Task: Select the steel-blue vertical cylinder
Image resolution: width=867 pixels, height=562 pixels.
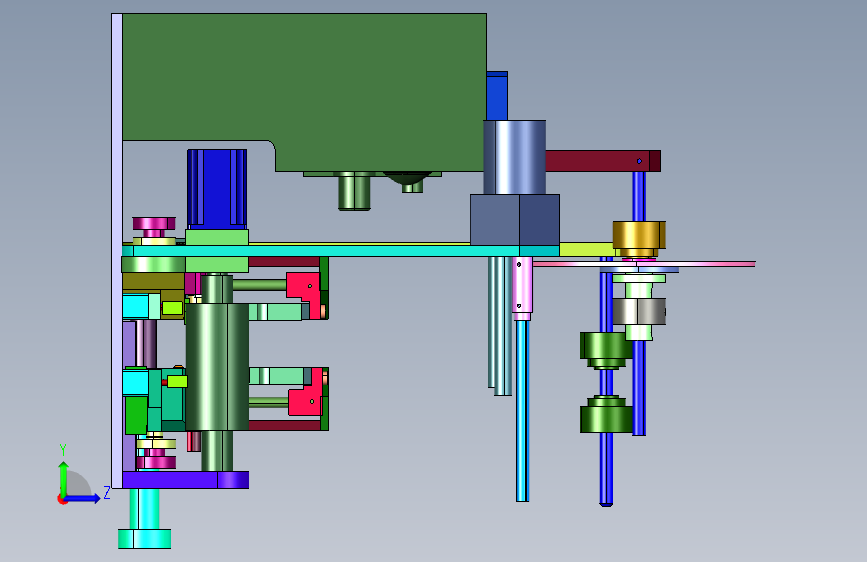Action: tap(515, 157)
